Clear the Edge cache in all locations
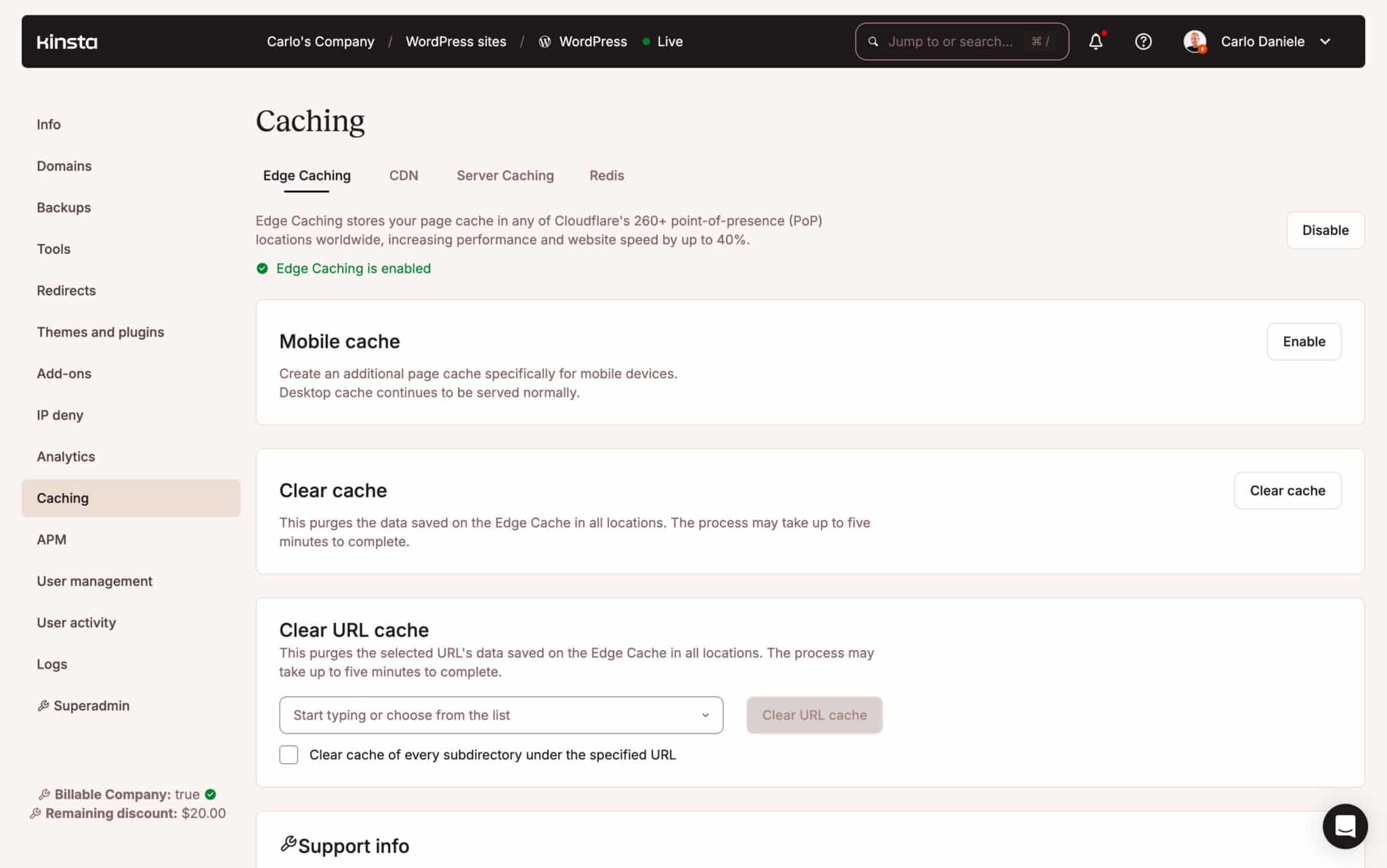The width and height of the screenshot is (1387, 868). point(1287,490)
